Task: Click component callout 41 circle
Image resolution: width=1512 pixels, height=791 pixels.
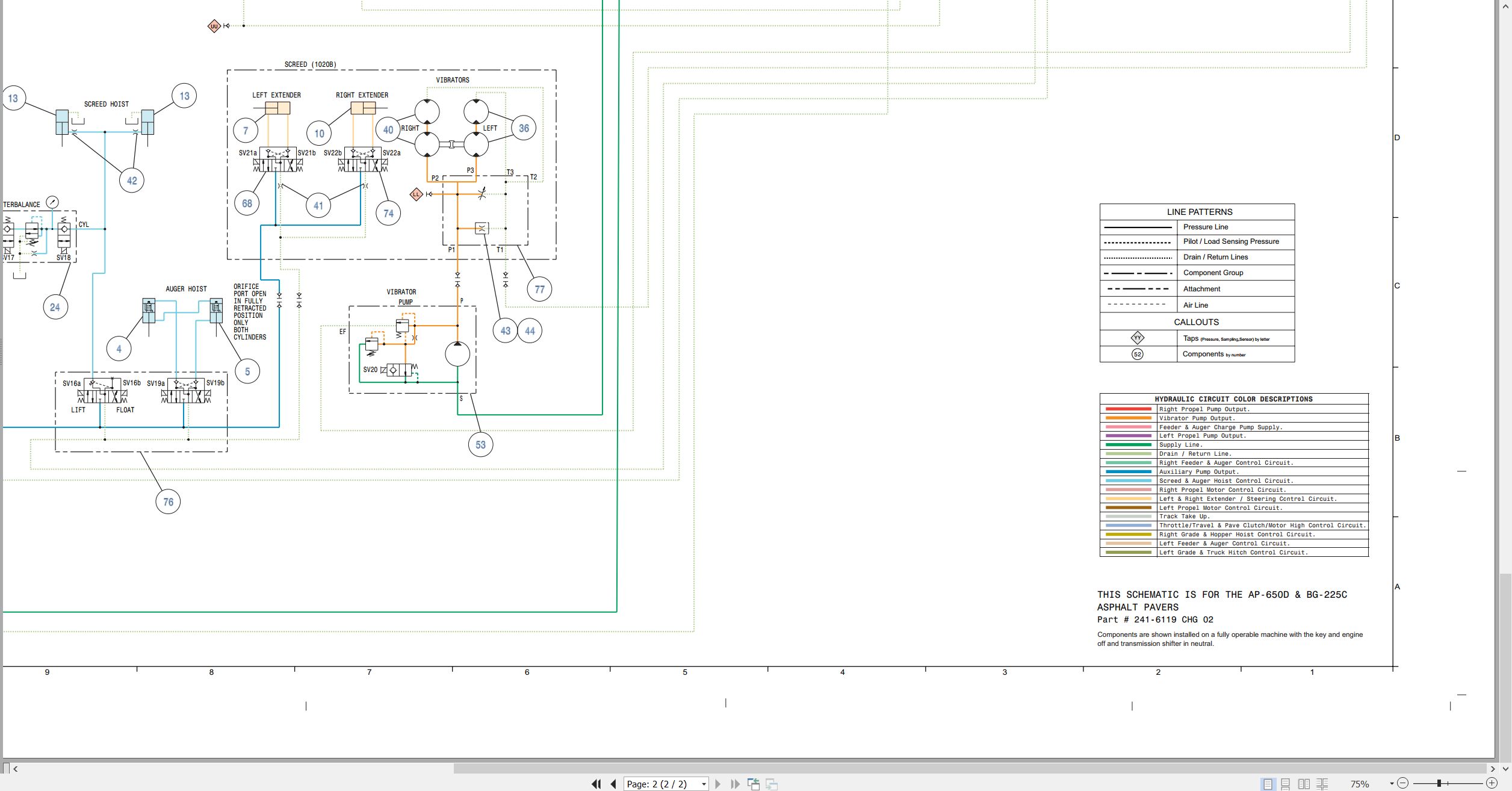Action: [x=318, y=206]
